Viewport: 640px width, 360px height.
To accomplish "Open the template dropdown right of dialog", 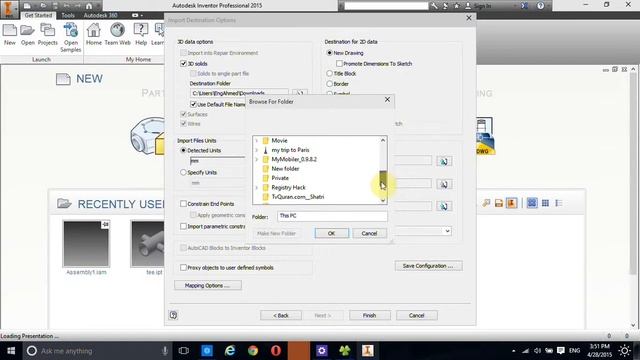I will pos(447,231).
